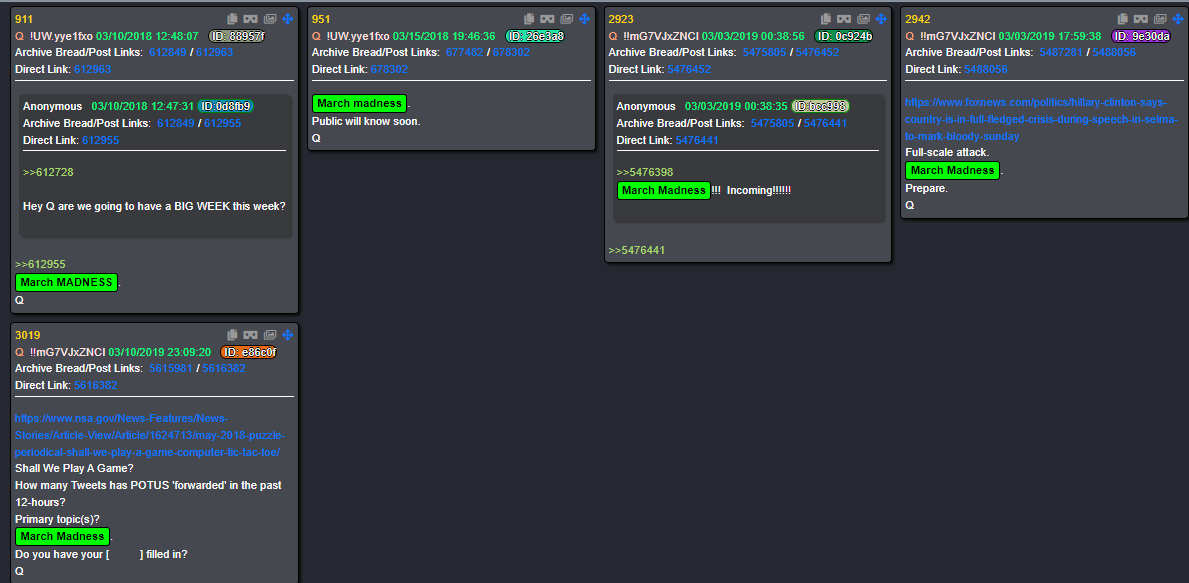Click highlighted "March Madness" in post 3019

(x=62, y=537)
